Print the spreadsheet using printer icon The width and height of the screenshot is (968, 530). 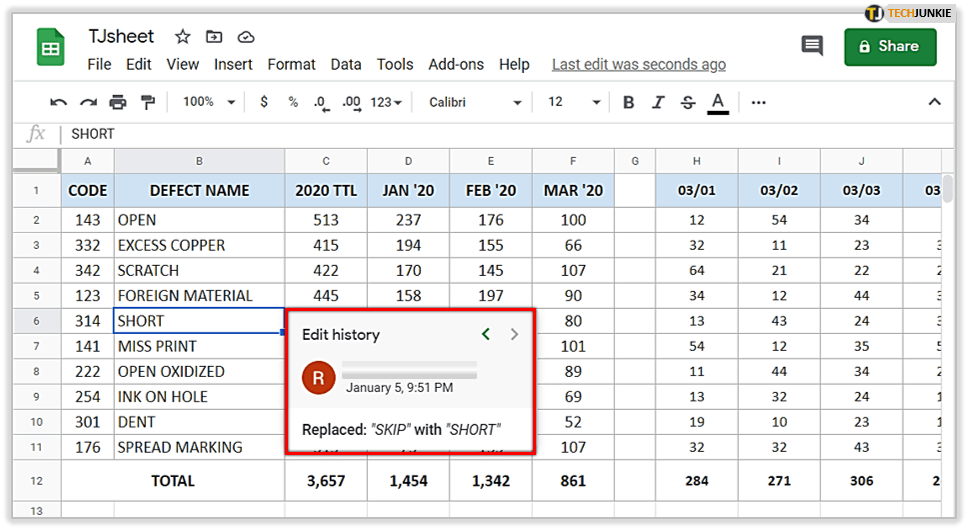118,102
